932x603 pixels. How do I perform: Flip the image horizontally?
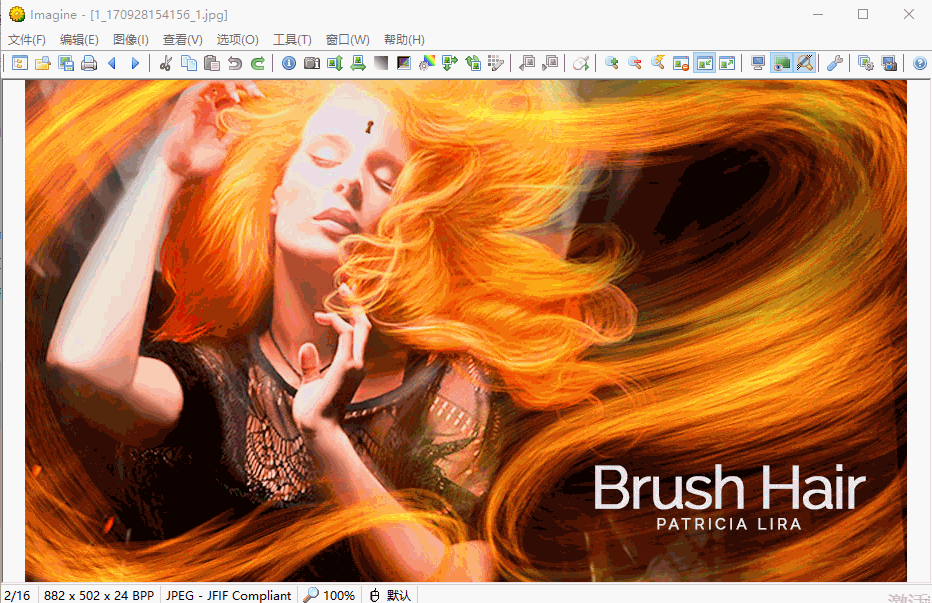(x=358, y=63)
